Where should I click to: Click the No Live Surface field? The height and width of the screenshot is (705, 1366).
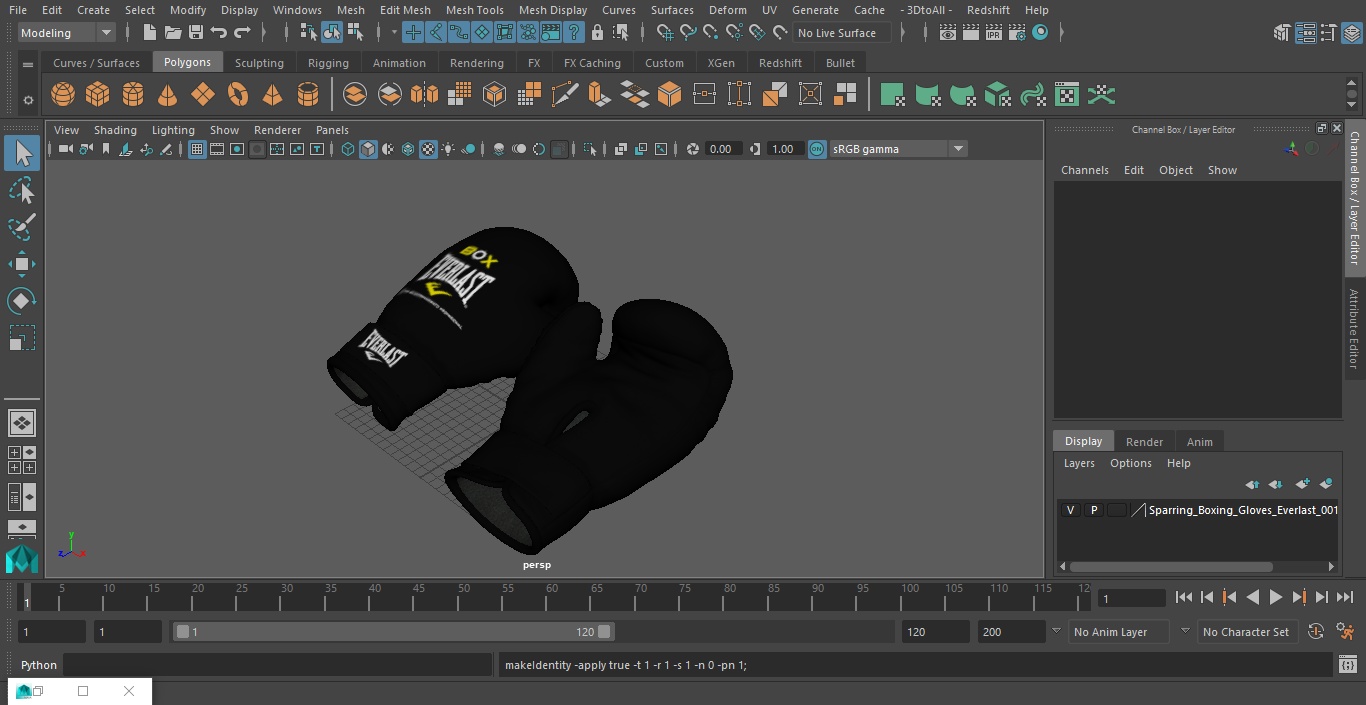[843, 33]
